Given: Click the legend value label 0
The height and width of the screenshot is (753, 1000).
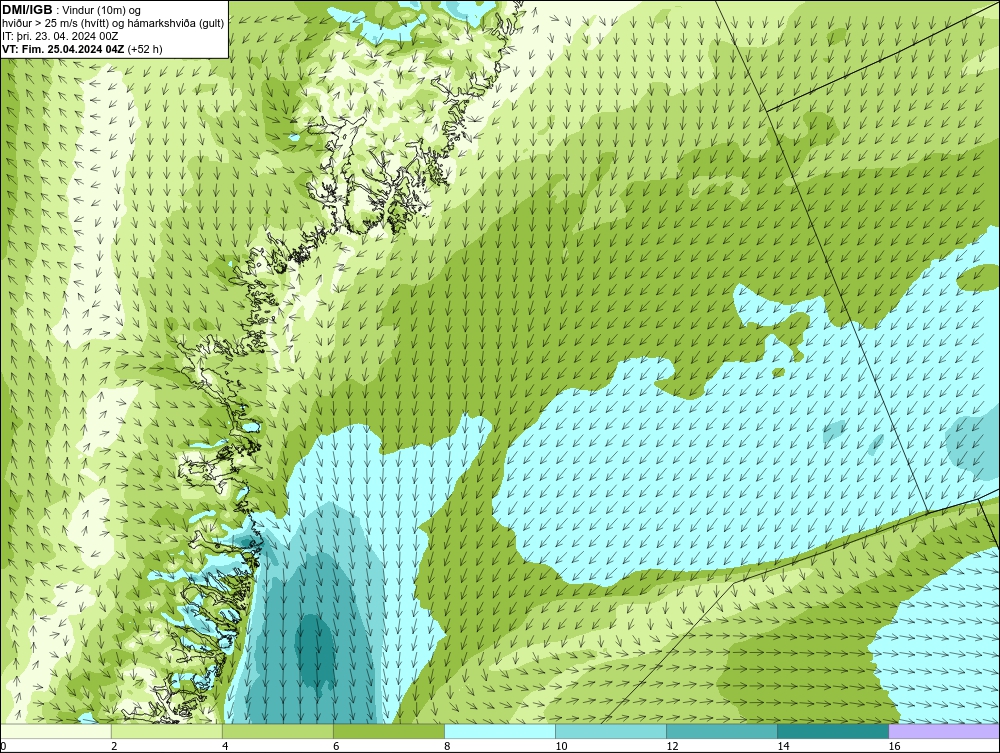Looking at the screenshot, I should point(3,746).
